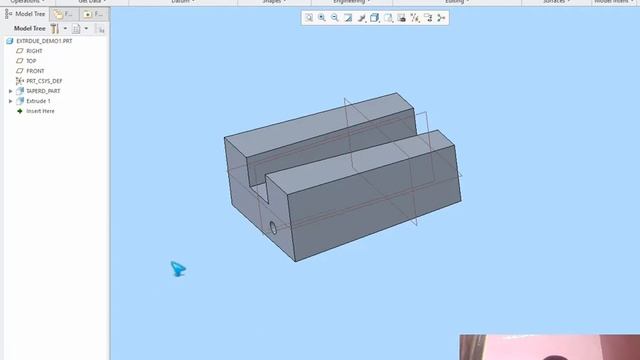Viewport: 640px width, 360px height.
Task: Open the View Manager icon
Action: [402, 18]
